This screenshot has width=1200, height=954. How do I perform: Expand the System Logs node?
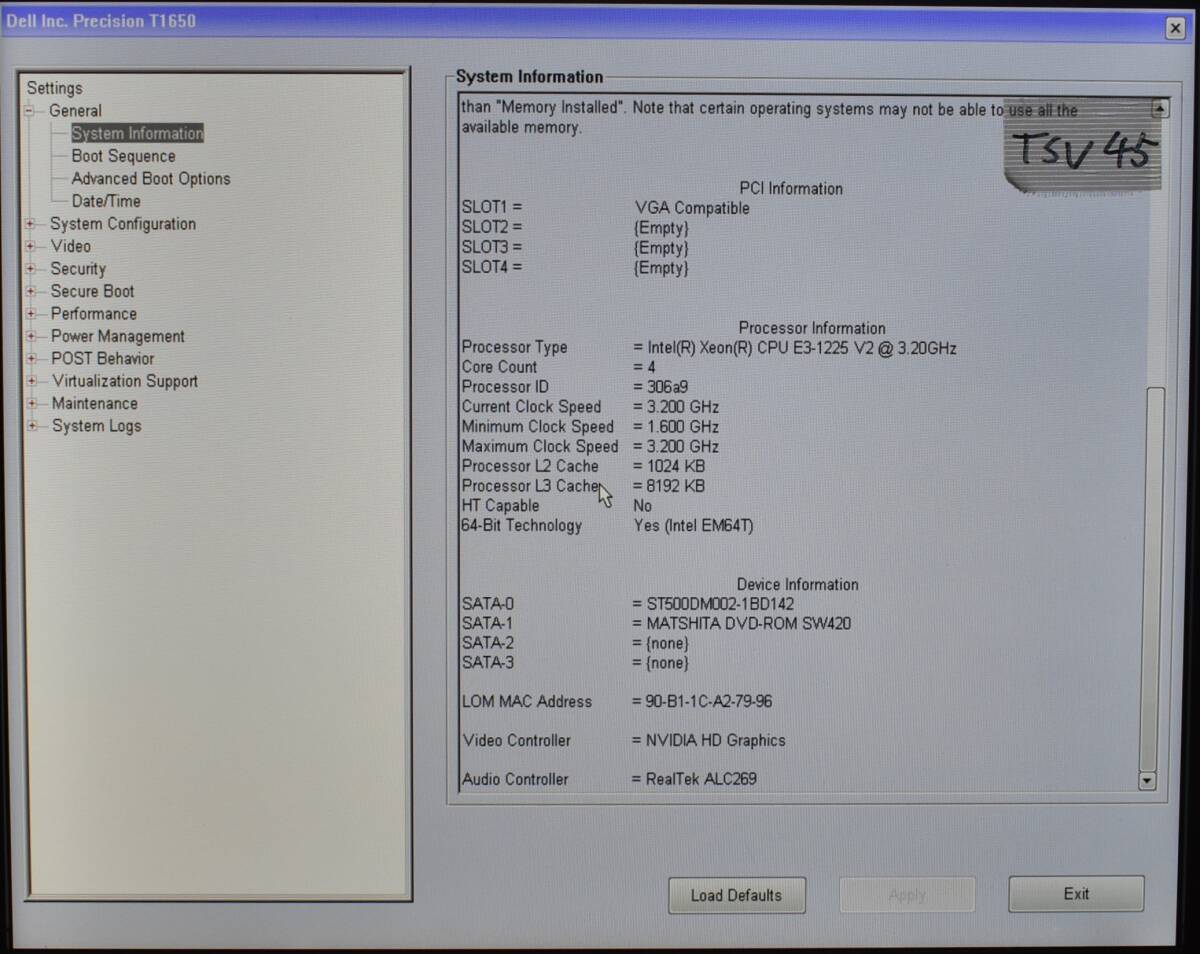(x=31, y=426)
